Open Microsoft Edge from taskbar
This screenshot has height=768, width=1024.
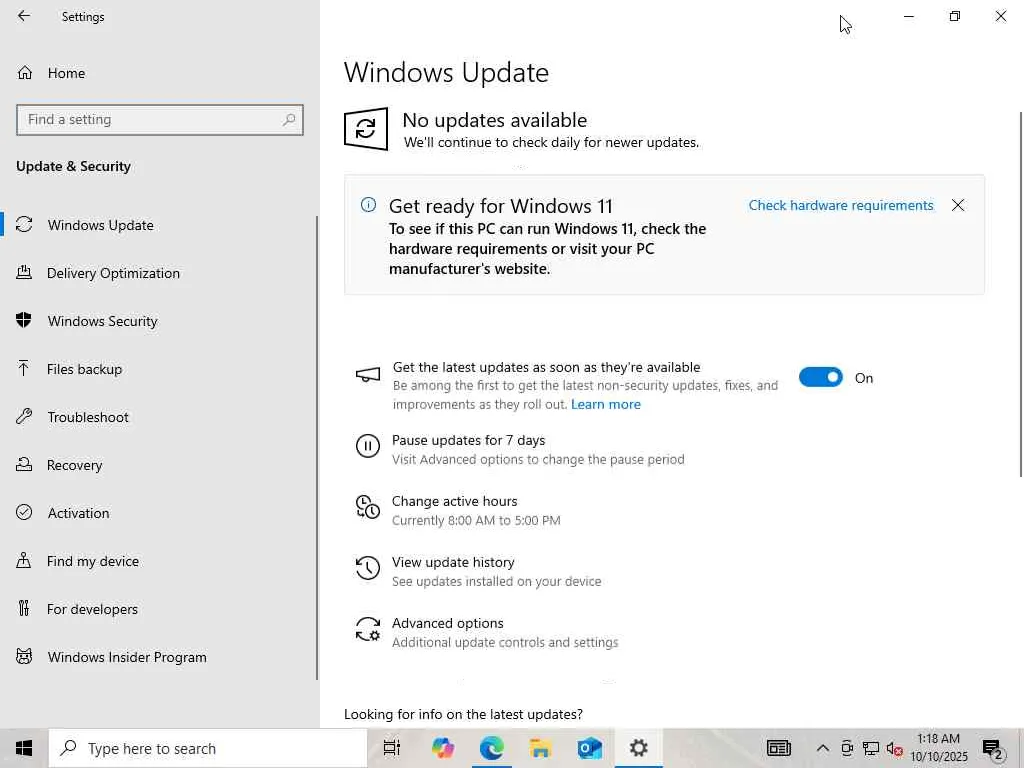492,748
